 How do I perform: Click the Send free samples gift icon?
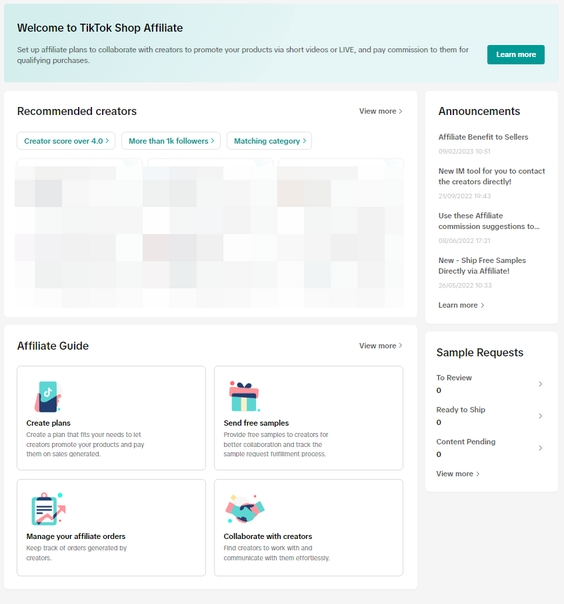[x=244, y=396]
